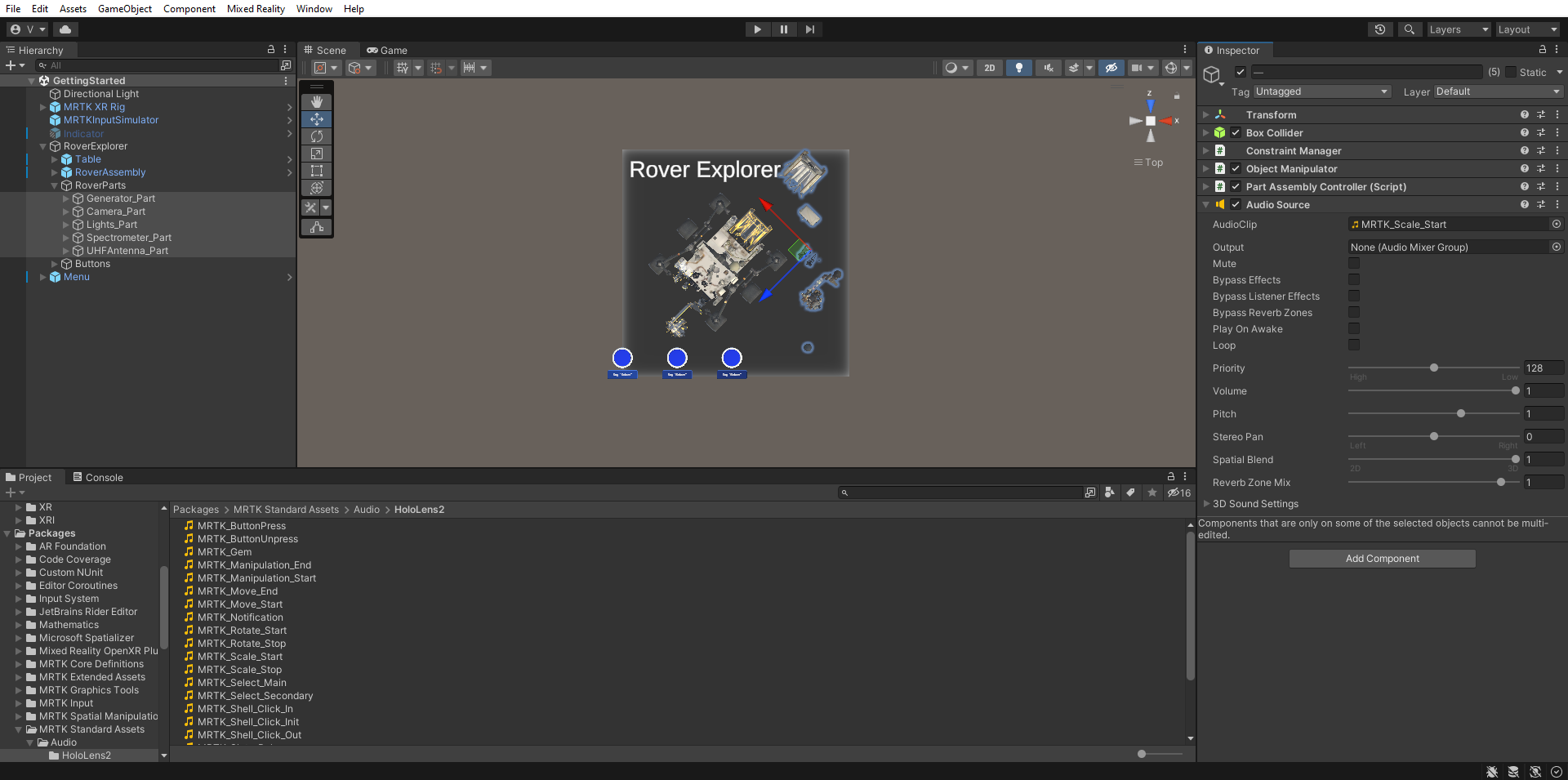Navigate to Audio breadcrumb
Screen dimensions: 1568x780
pos(367,510)
